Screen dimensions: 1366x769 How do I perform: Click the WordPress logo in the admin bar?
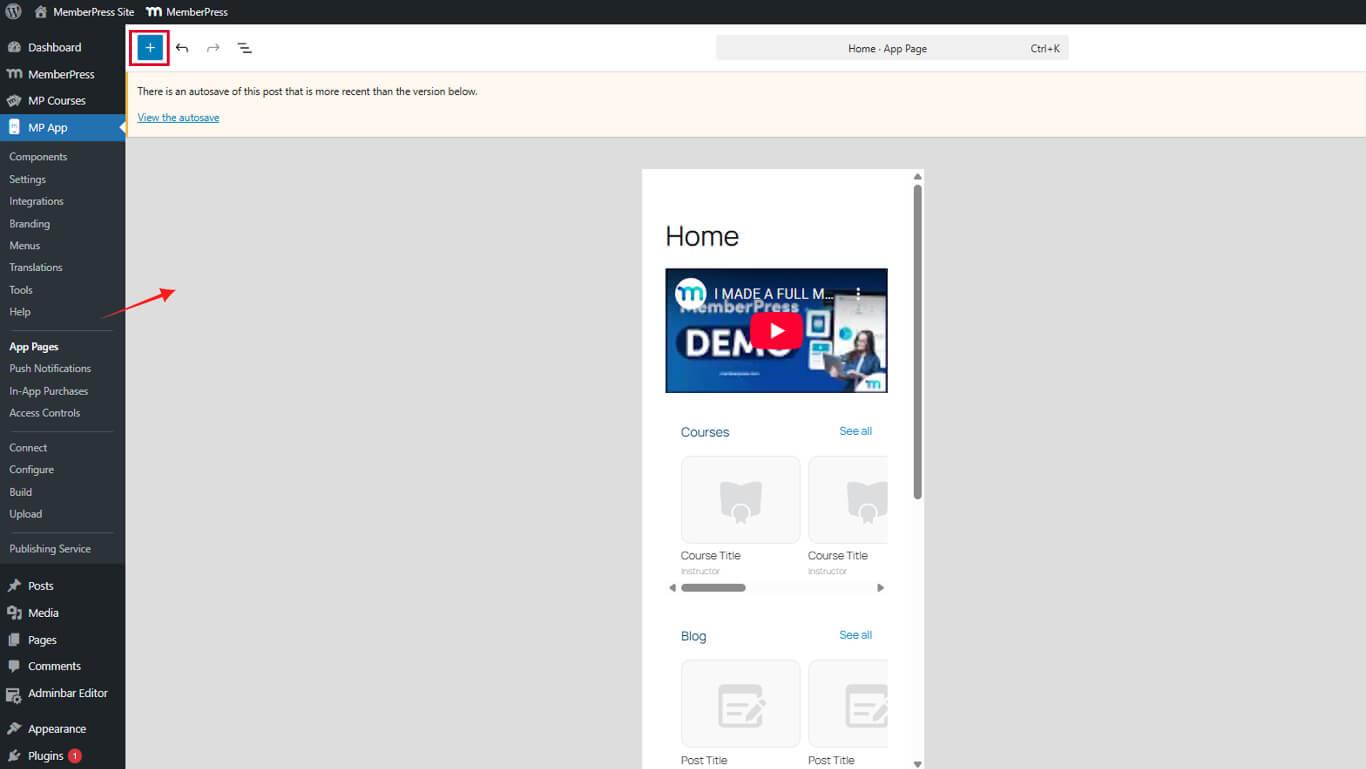point(11,12)
